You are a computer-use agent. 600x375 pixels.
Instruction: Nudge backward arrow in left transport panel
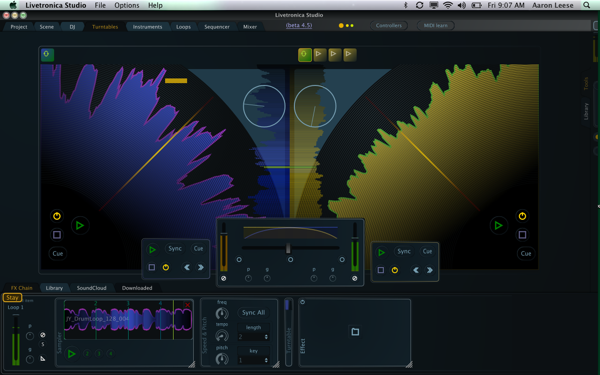[x=187, y=267]
